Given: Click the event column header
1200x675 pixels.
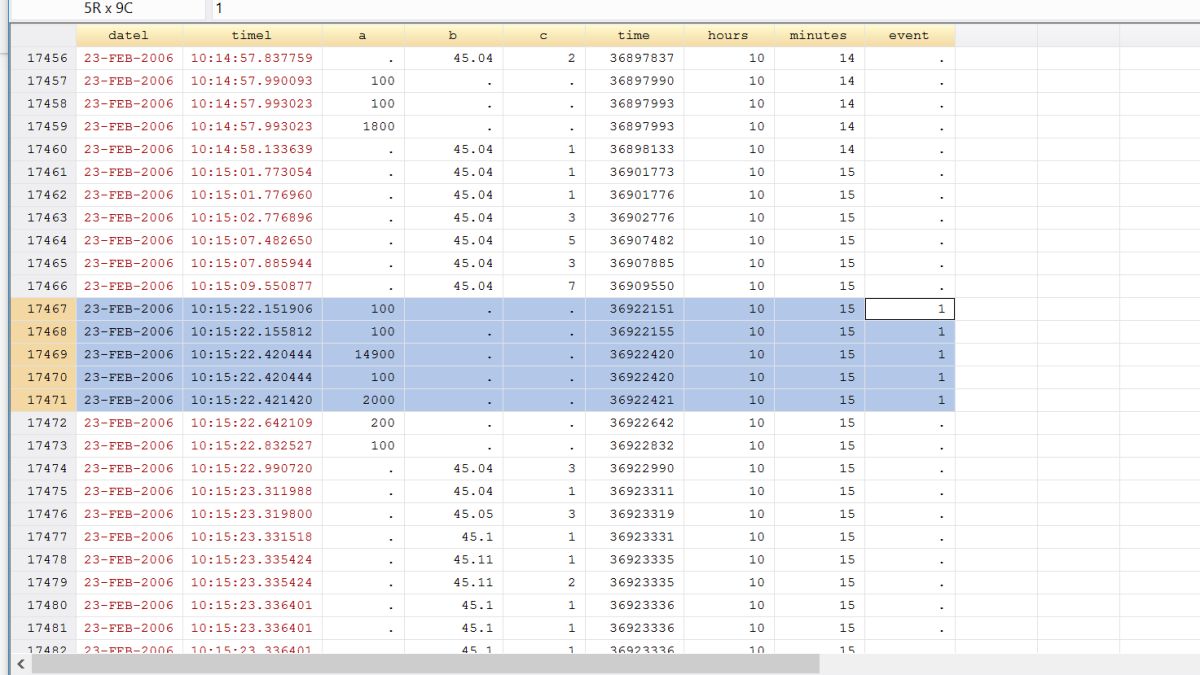Looking at the screenshot, I should coord(909,35).
